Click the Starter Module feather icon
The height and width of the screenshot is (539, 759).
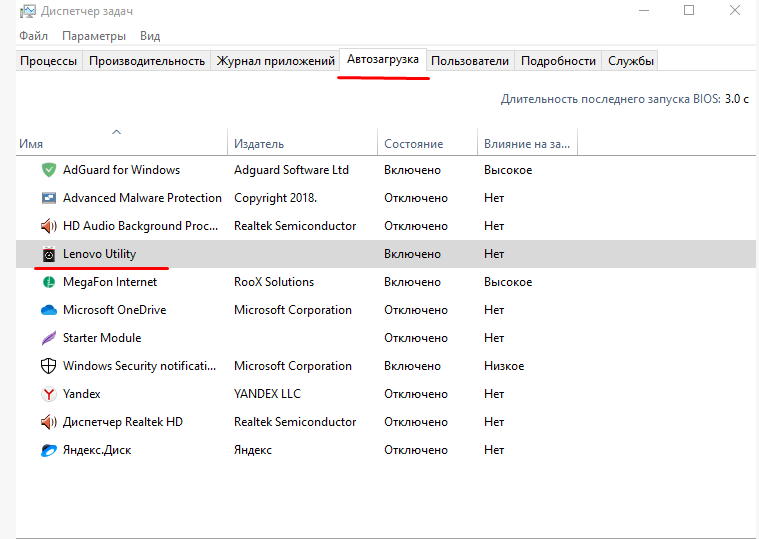pos(49,338)
